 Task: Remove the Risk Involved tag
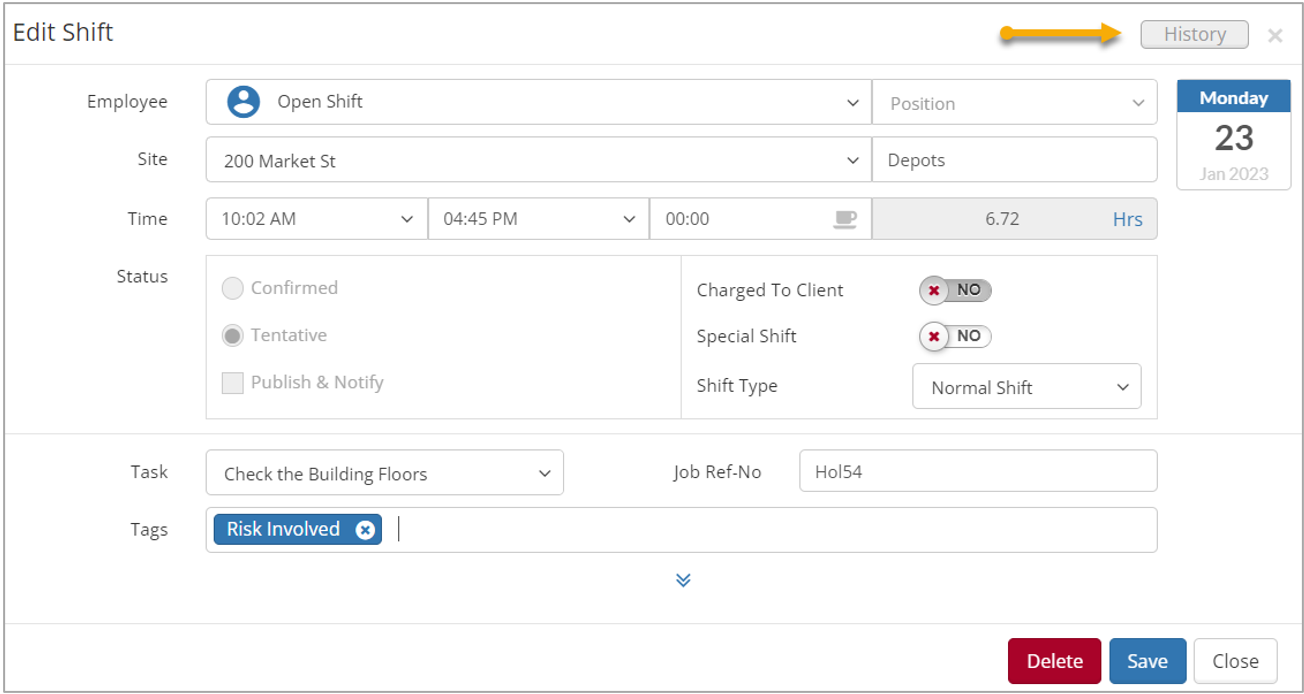[x=366, y=530]
